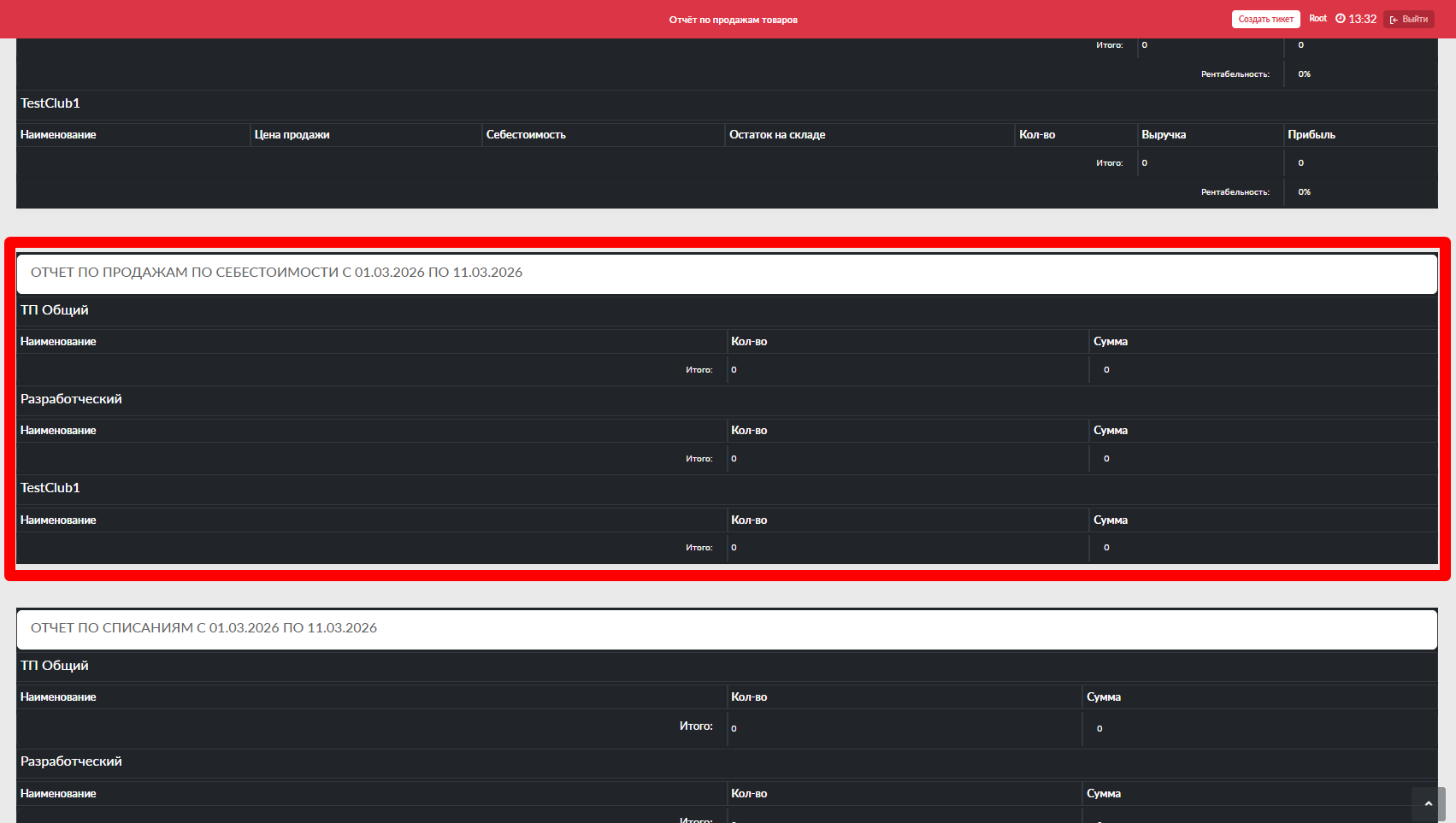
Task: Click the Остаток на складе column header
Action: [777, 135]
